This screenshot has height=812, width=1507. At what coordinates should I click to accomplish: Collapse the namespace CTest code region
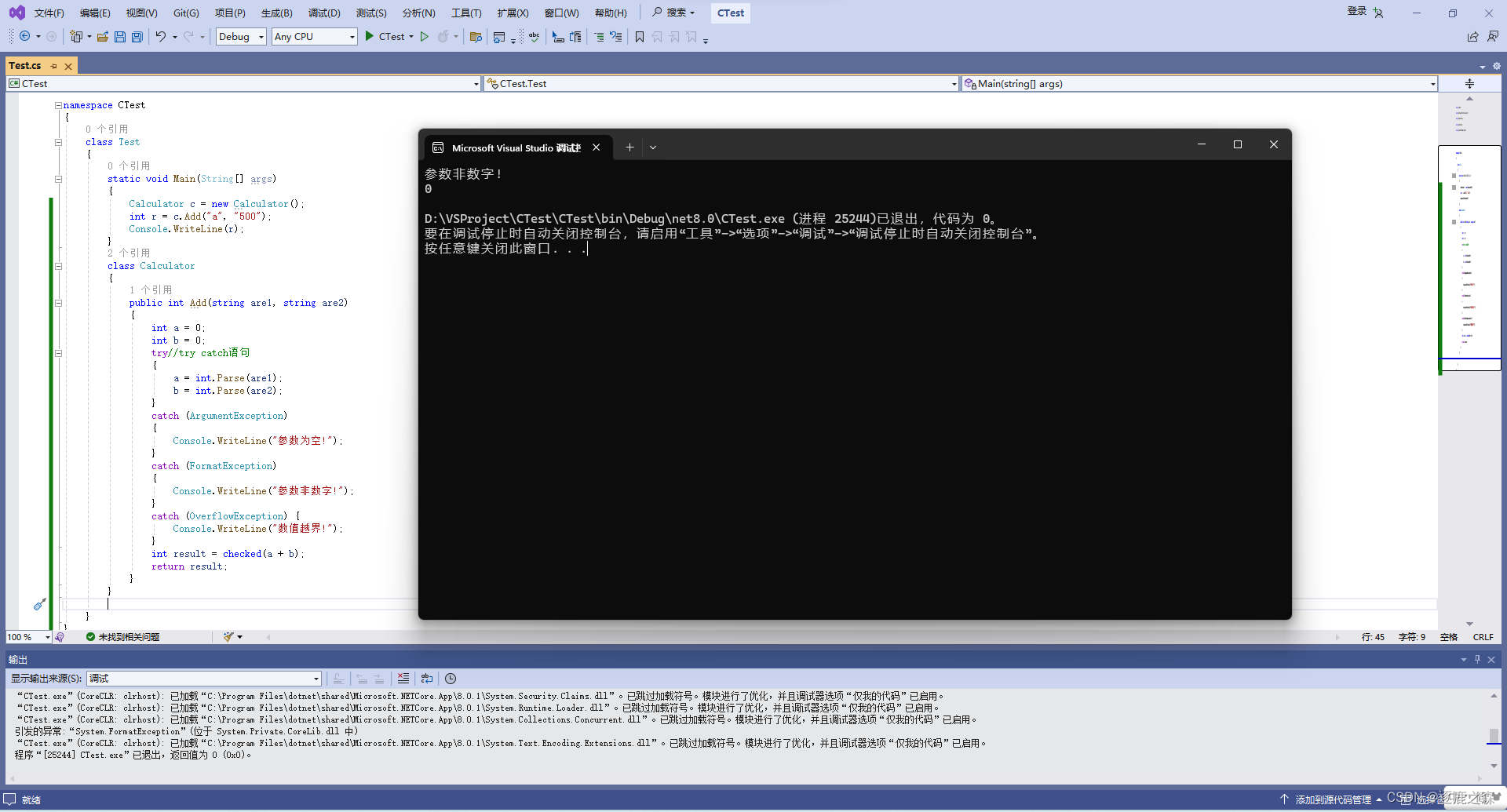pyautogui.click(x=58, y=105)
